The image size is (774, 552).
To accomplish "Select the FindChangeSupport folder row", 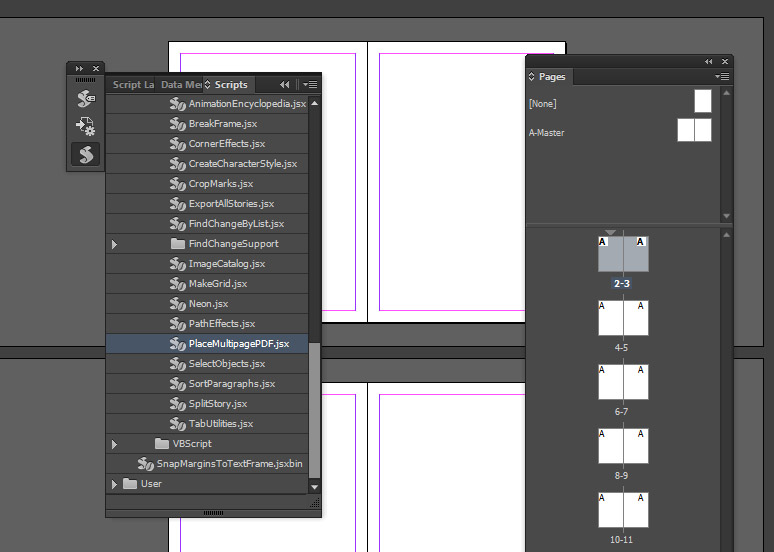I will coord(207,244).
